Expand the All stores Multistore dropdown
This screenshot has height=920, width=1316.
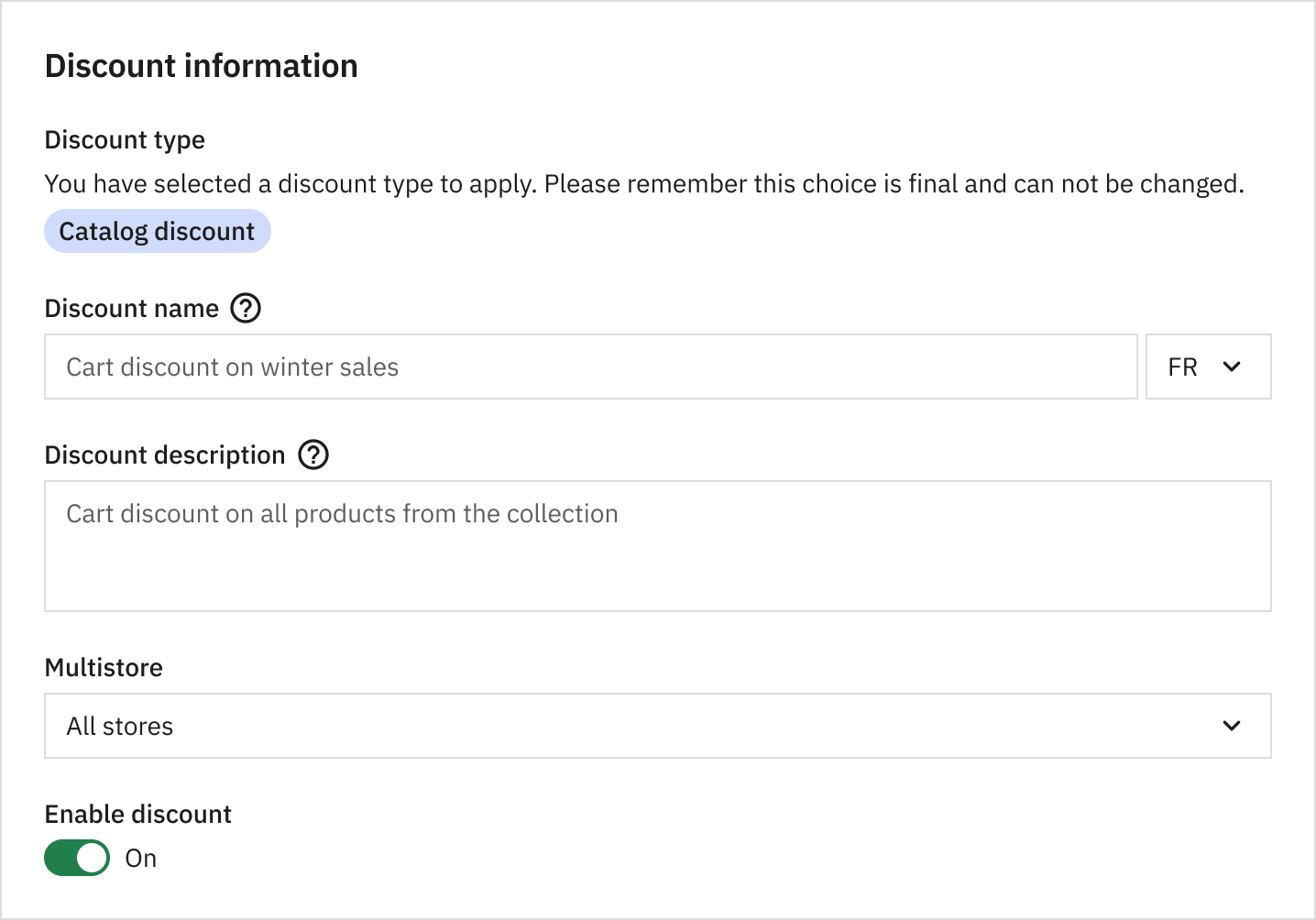(x=657, y=726)
